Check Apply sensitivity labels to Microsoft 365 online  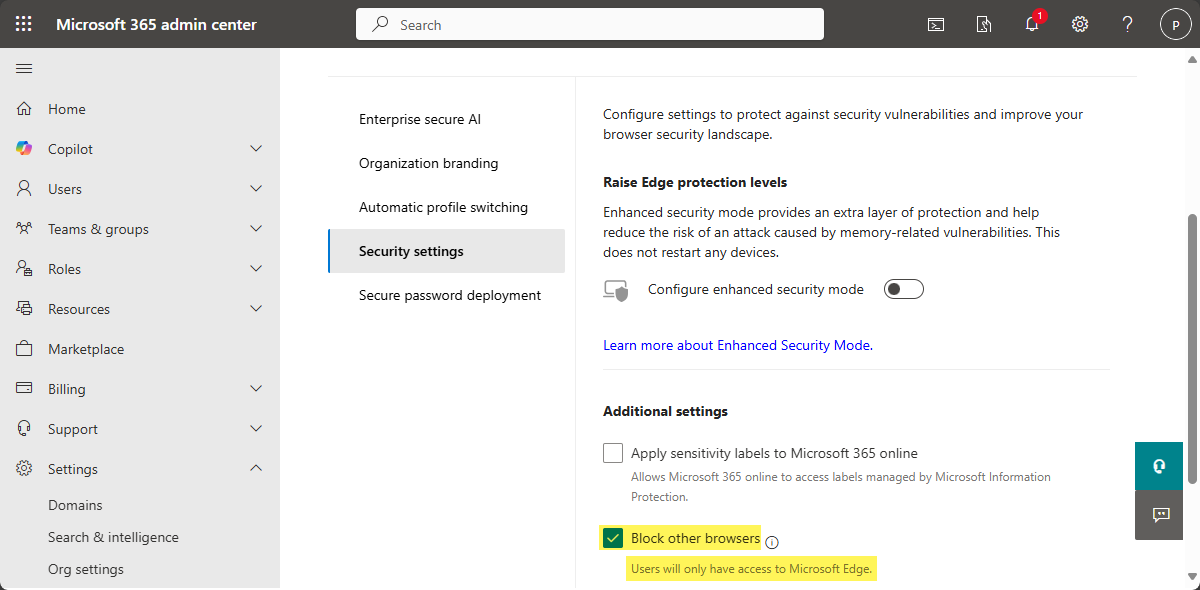click(613, 453)
